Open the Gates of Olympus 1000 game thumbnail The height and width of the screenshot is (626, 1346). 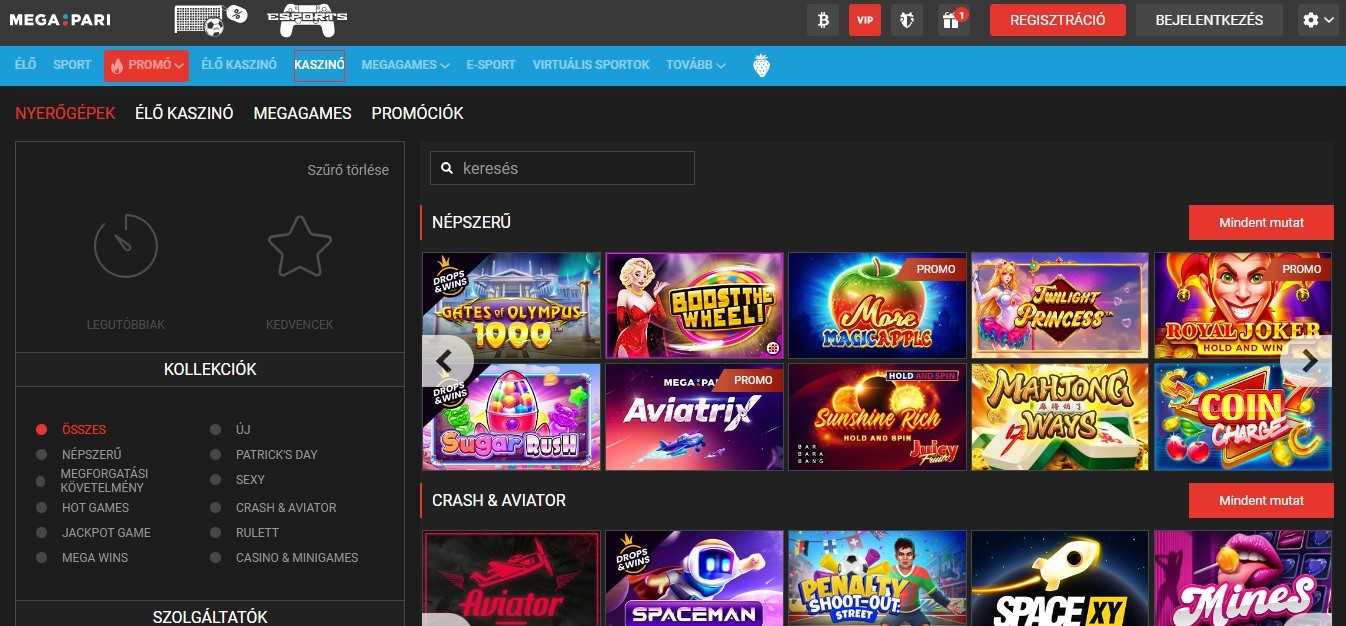click(511, 305)
